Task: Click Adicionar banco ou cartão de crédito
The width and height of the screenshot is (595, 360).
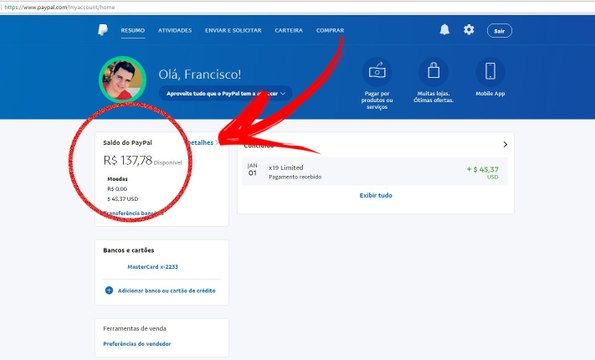Action: coord(167,291)
